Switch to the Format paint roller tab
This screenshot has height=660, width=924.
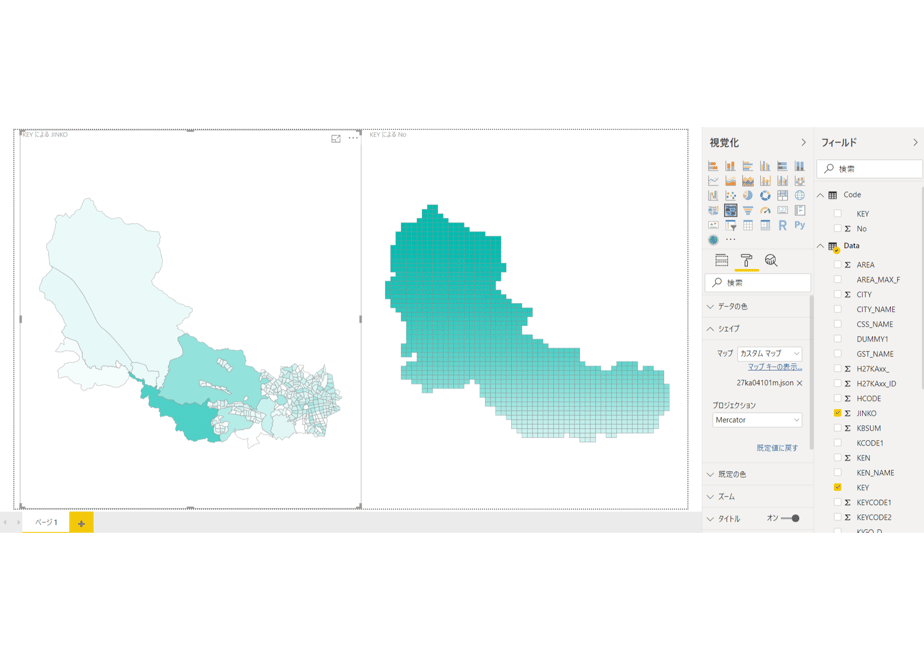click(x=746, y=260)
